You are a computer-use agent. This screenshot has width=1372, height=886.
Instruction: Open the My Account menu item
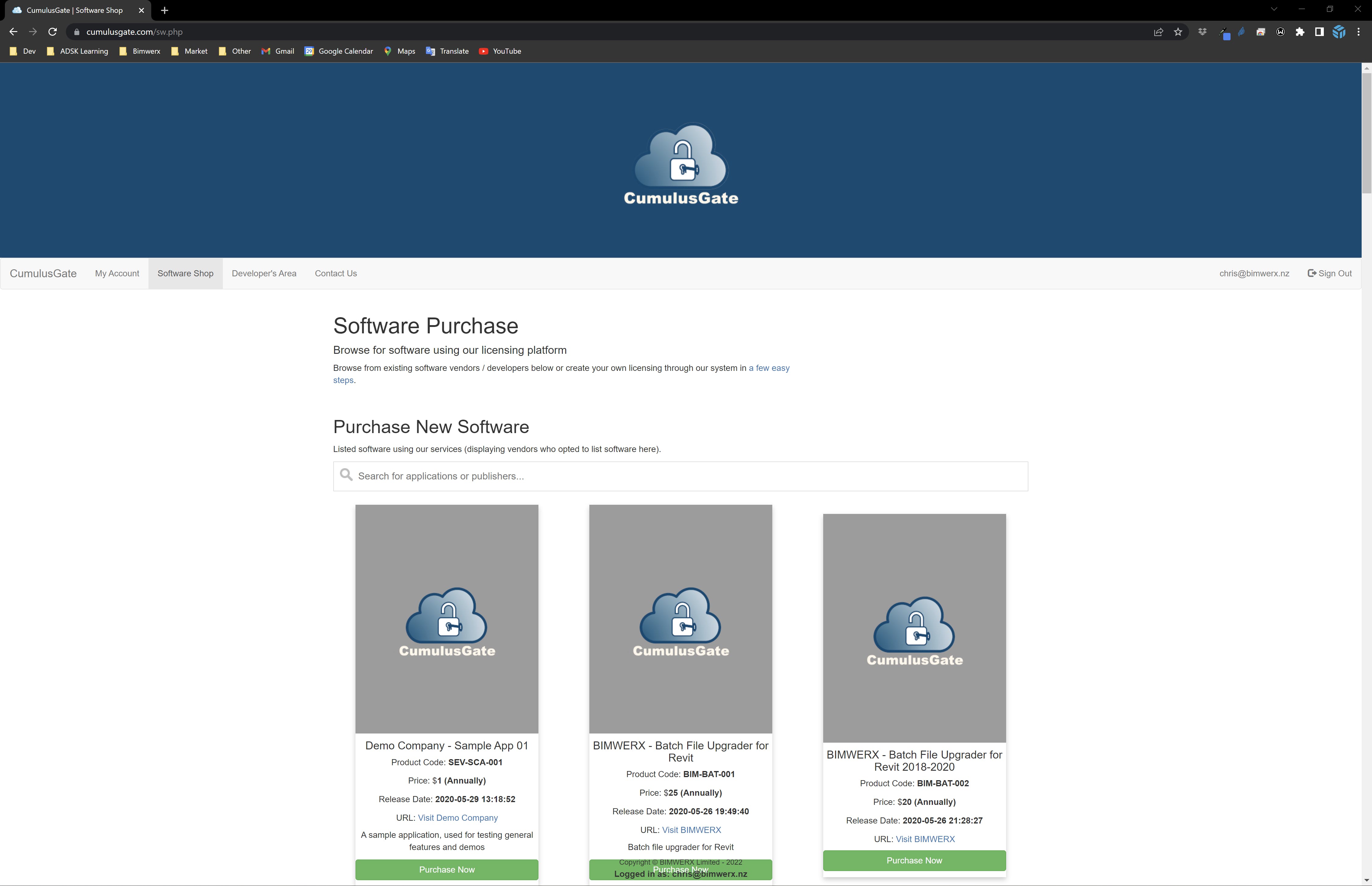pyautogui.click(x=117, y=273)
